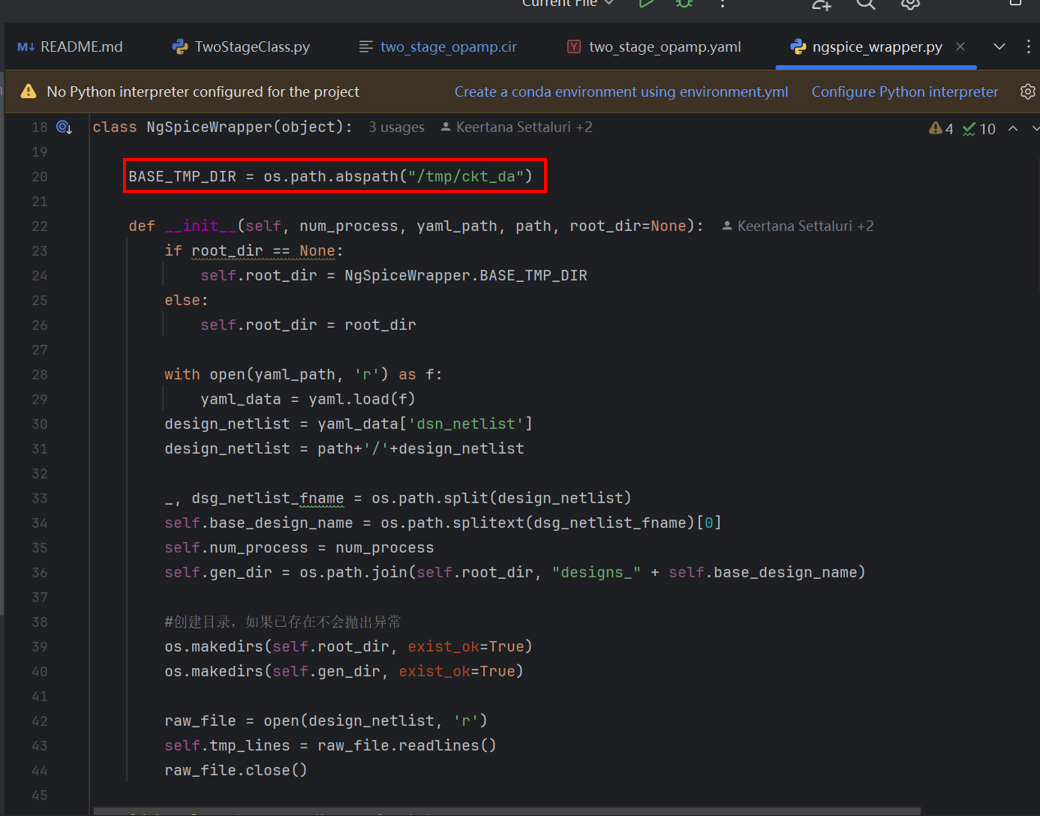Open the Code With Me add-user icon
The image size is (1040, 816).
tap(822, 4)
